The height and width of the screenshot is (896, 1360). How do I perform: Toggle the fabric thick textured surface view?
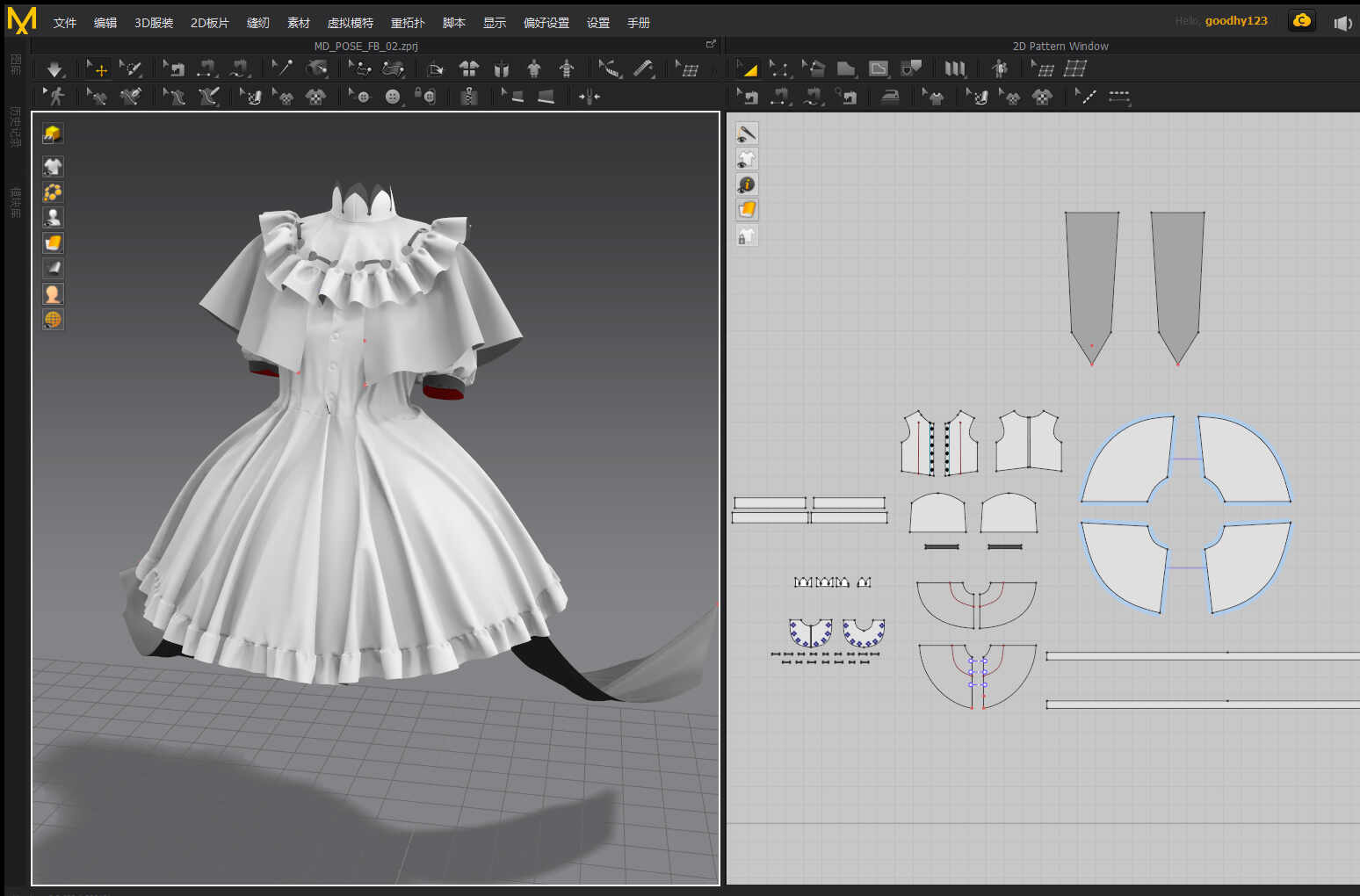pos(53,243)
